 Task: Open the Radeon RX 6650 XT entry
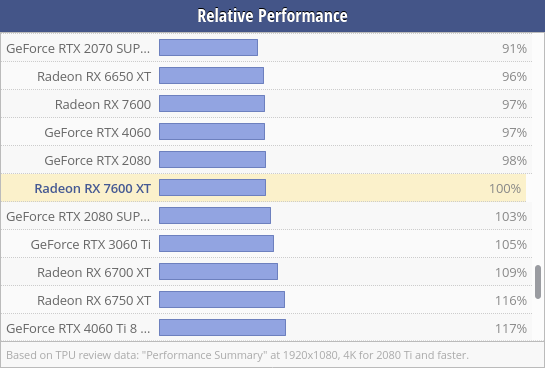click(x=94, y=76)
